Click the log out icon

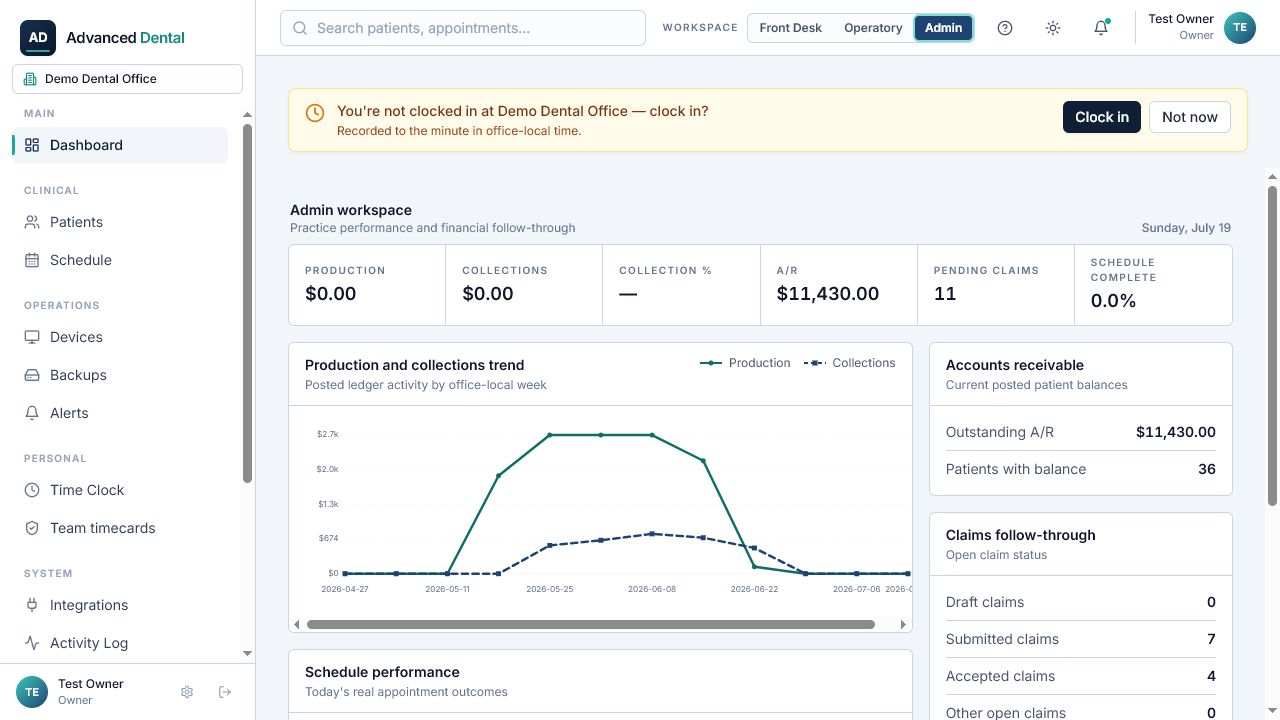point(225,692)
